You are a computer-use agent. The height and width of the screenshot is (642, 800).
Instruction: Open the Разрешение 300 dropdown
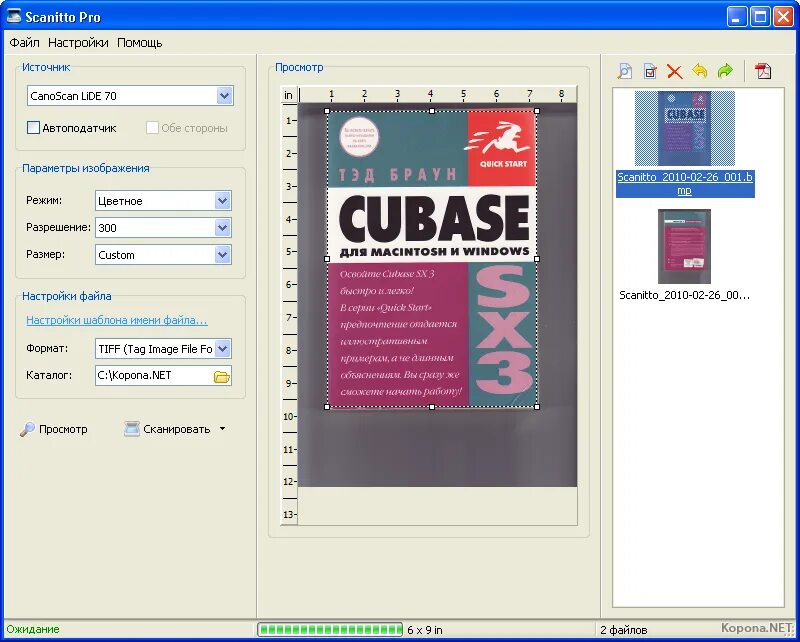(222, 228)
